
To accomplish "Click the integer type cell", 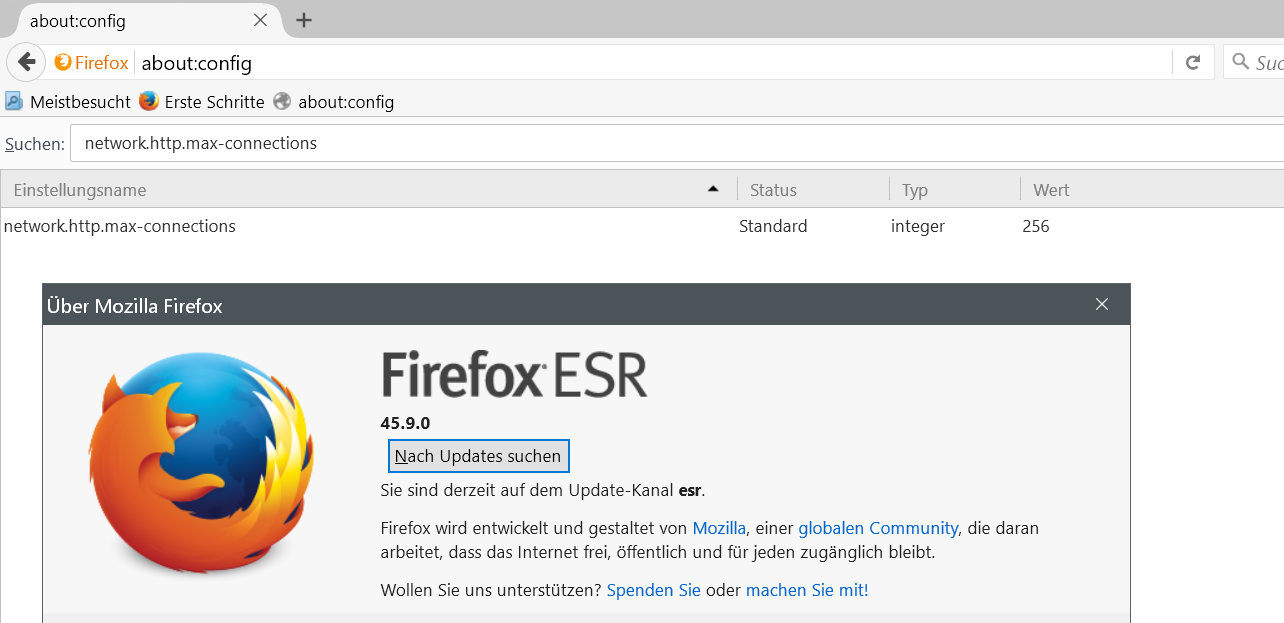I will (918, 227).
